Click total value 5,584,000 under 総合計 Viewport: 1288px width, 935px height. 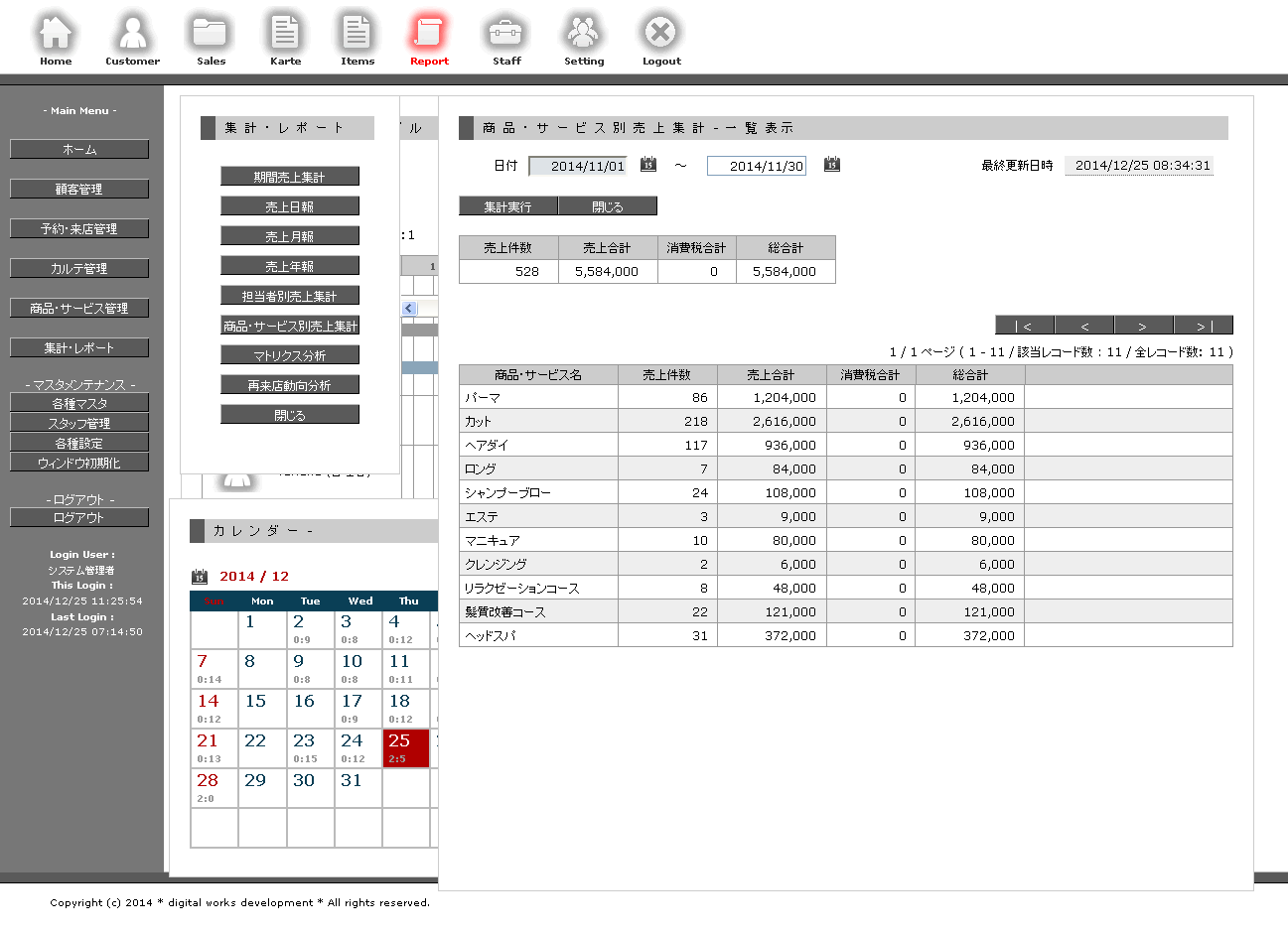click(x=785, y=271)
